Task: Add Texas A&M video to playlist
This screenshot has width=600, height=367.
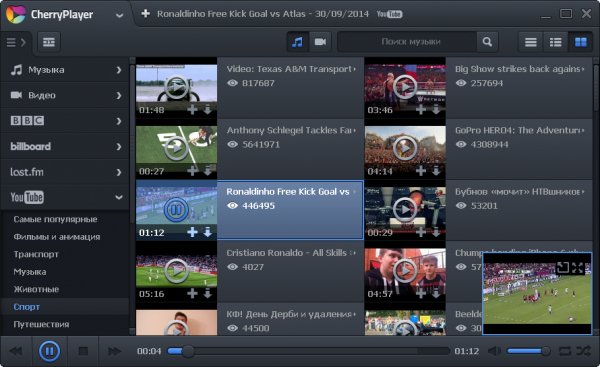Action: 192,110
